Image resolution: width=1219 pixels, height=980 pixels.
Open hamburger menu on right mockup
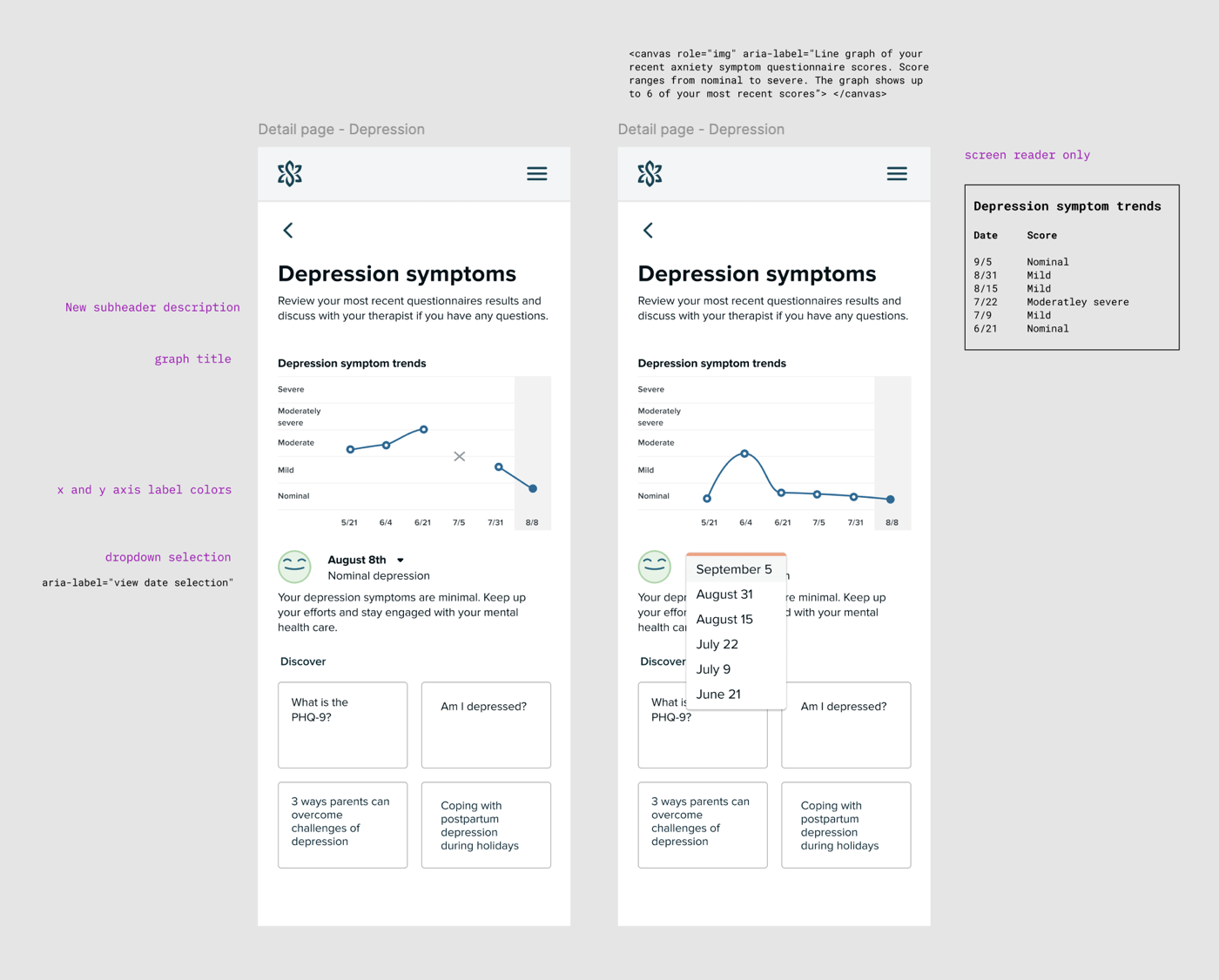pyautogui.click(x=897, y=174)
